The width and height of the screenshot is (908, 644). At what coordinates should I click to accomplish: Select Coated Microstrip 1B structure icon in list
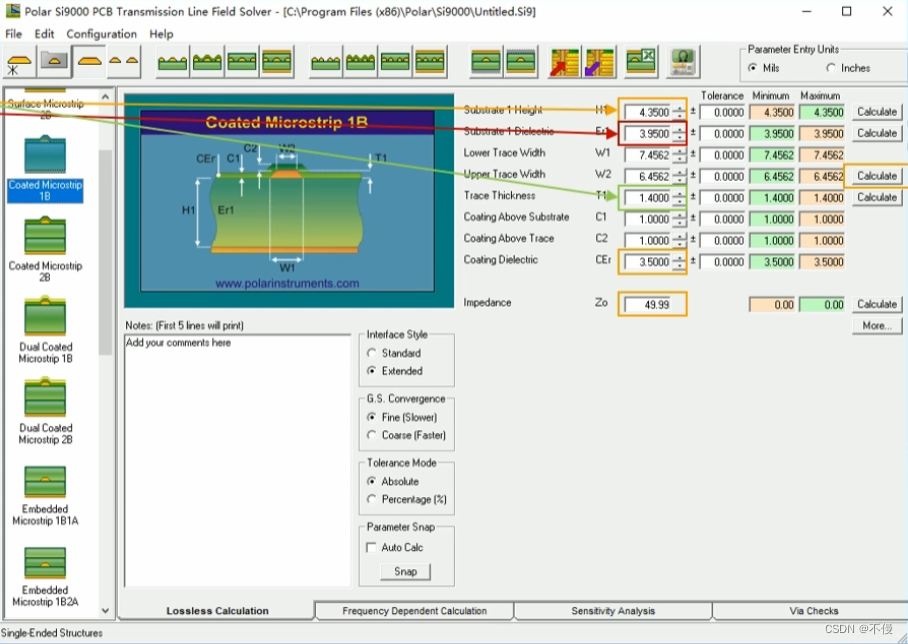[45, 155]
